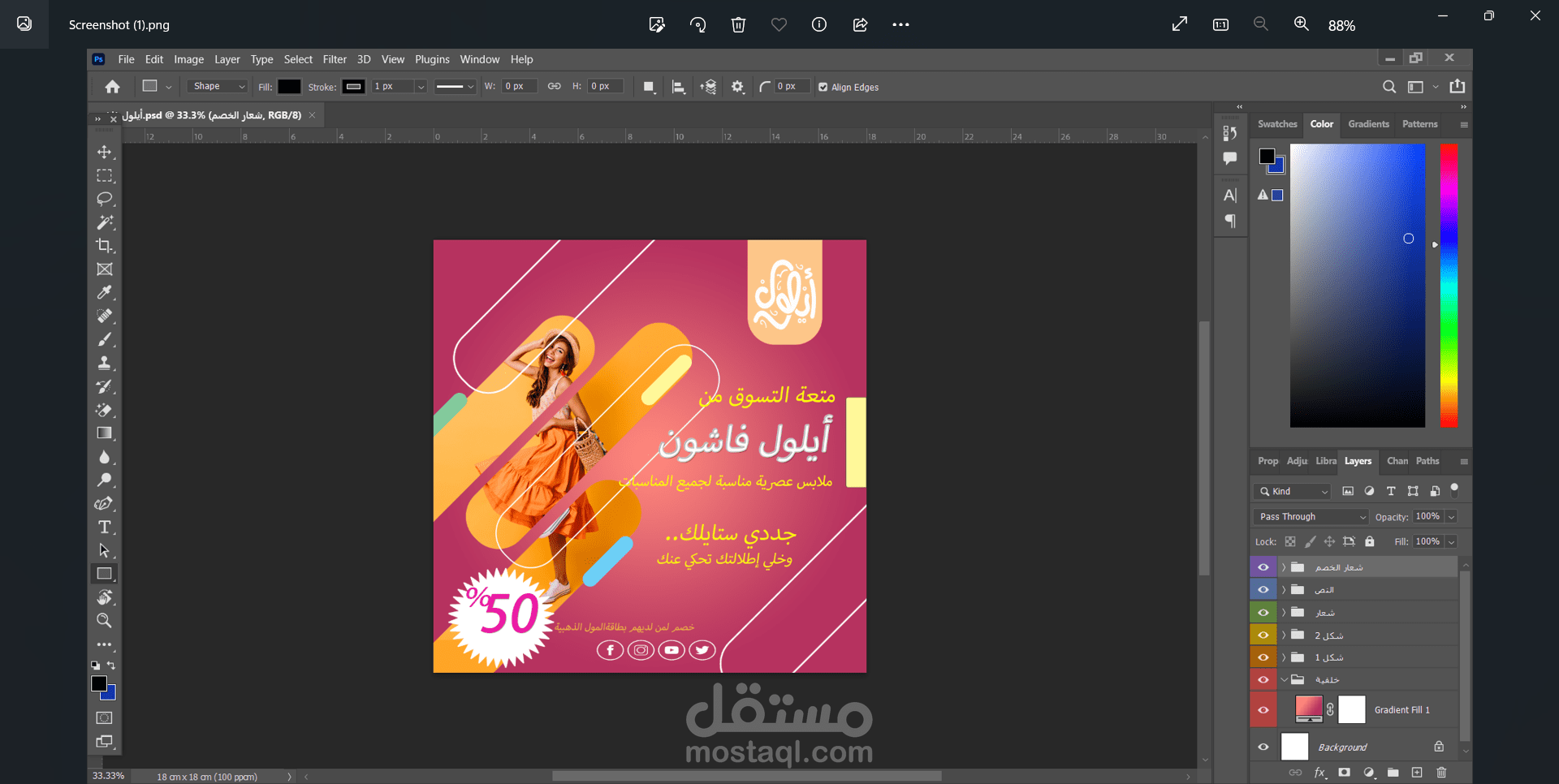Viewport: 1559px width, 784px height.
Task: Open the Shape tool mode dropdown
Action: coord(218,86)
